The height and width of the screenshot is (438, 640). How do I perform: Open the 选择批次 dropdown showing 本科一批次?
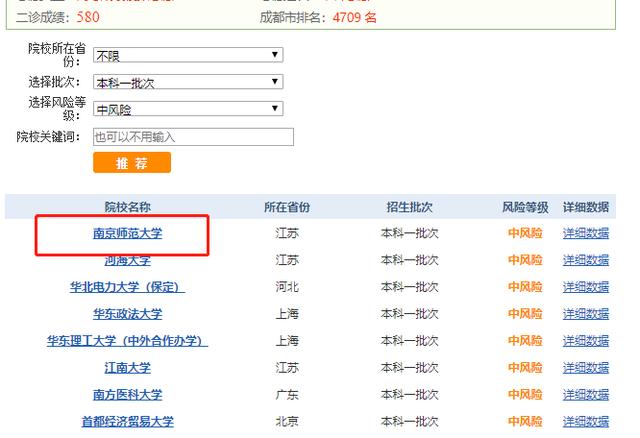[188, 82]
